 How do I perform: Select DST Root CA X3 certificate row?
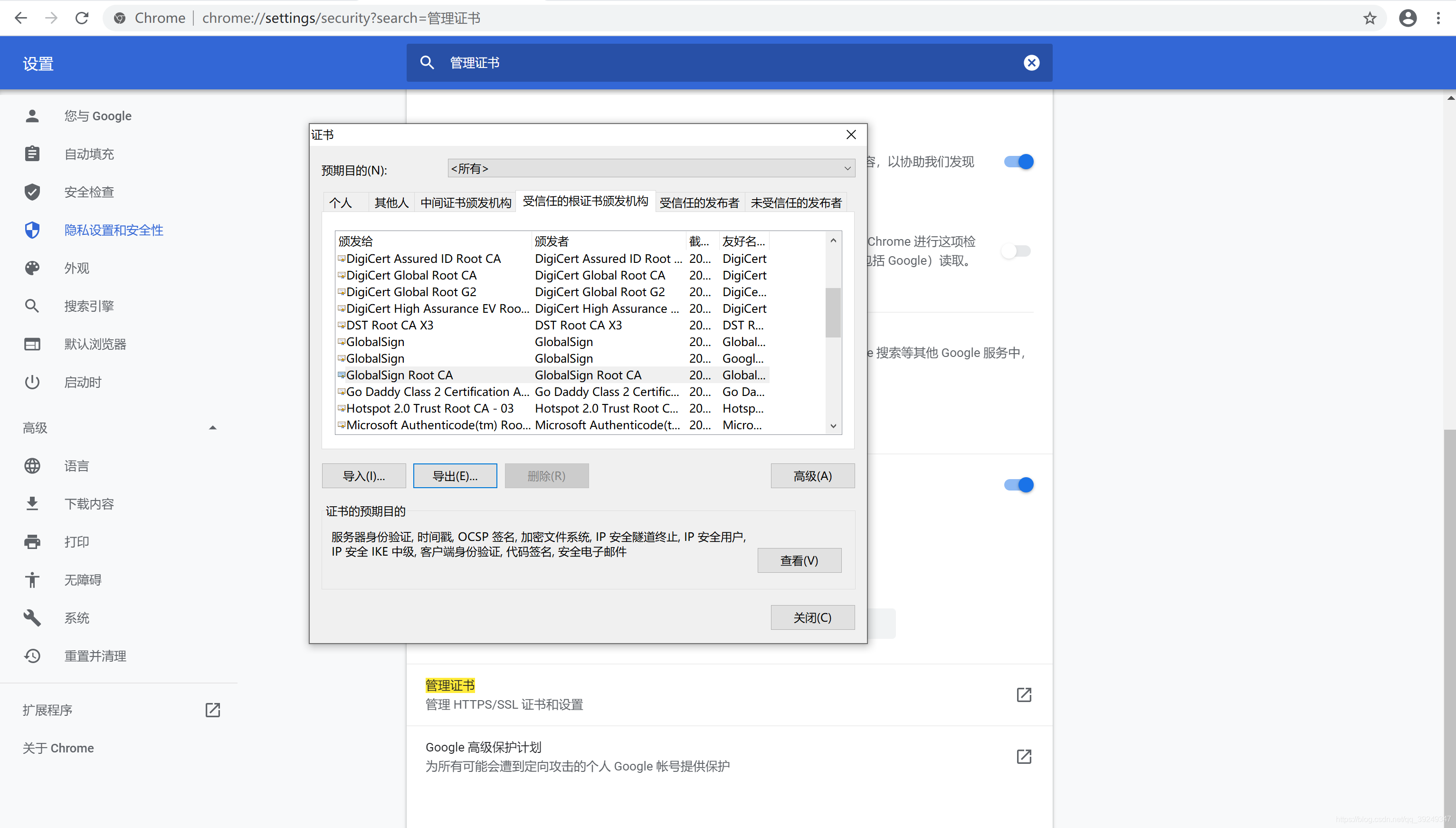[x=552, y=325]
